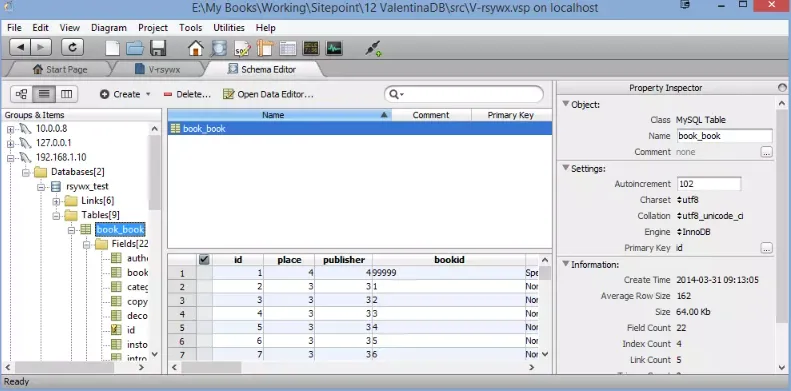Open the Utilities menu
The image size is (791, 391).
(x=229, y=28)
